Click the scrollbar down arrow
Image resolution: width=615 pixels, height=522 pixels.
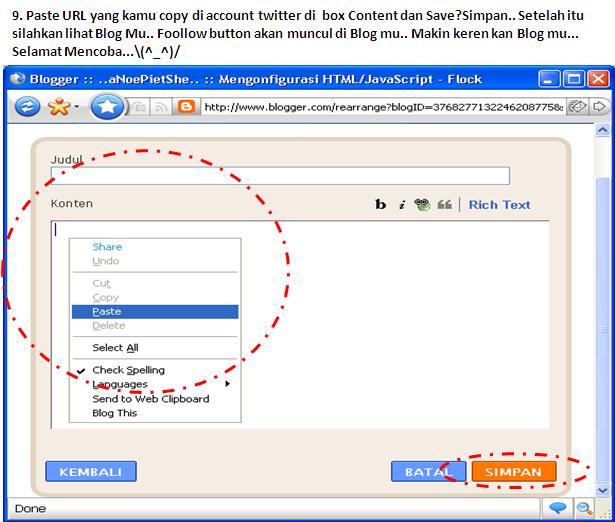tap(603, 490)
